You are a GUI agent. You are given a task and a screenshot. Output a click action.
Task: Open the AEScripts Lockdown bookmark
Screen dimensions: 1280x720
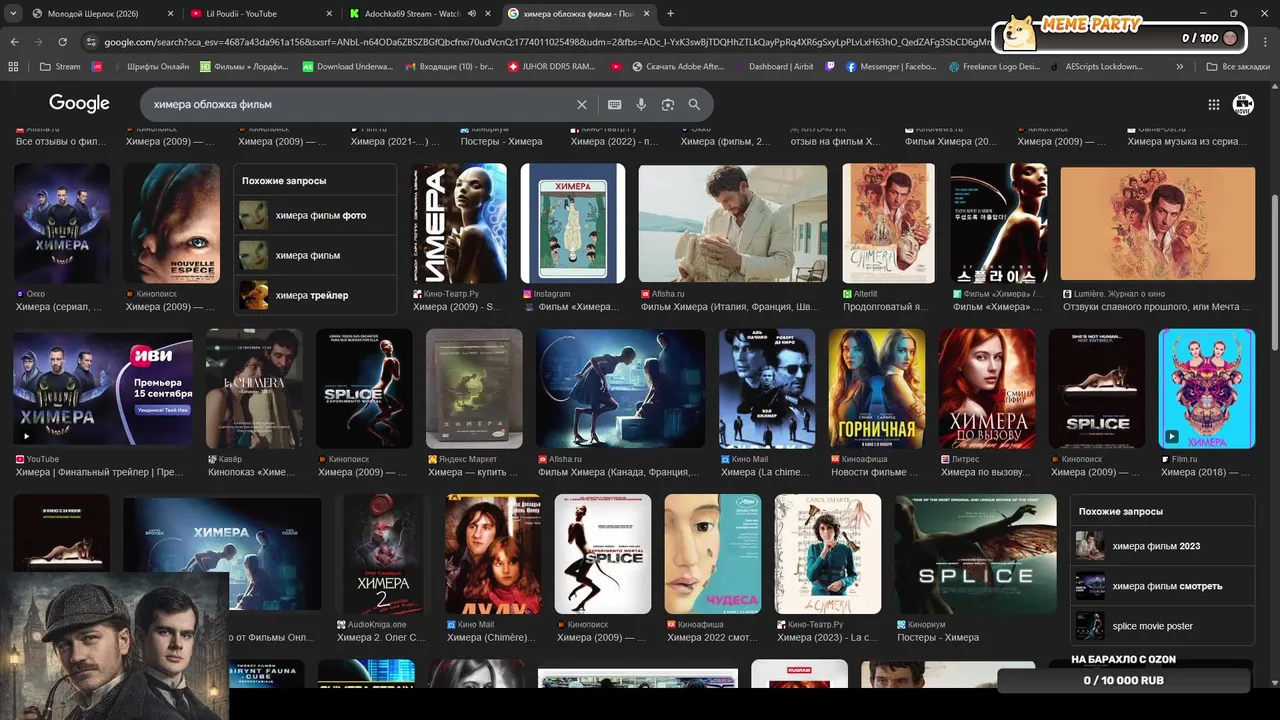pos(1097,67)
